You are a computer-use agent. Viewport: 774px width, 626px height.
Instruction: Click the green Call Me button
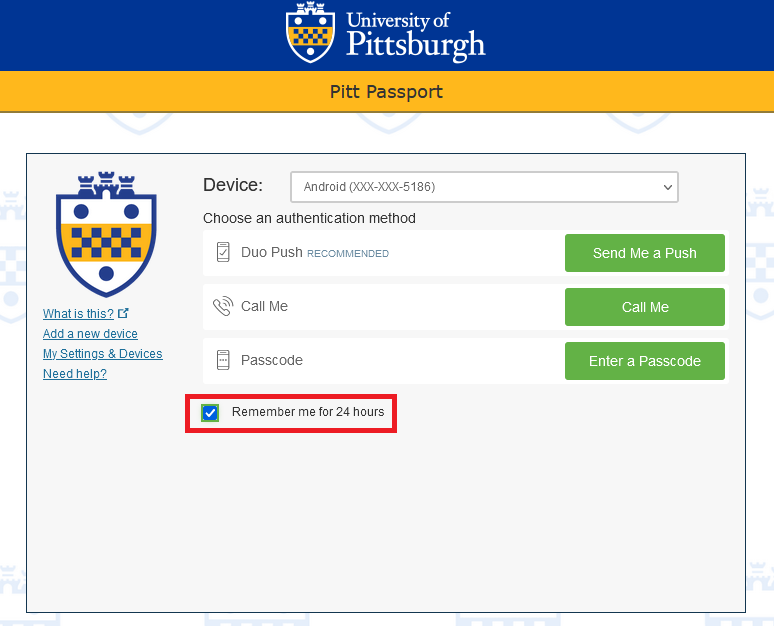pyautogui.click(x=645, y=307)
